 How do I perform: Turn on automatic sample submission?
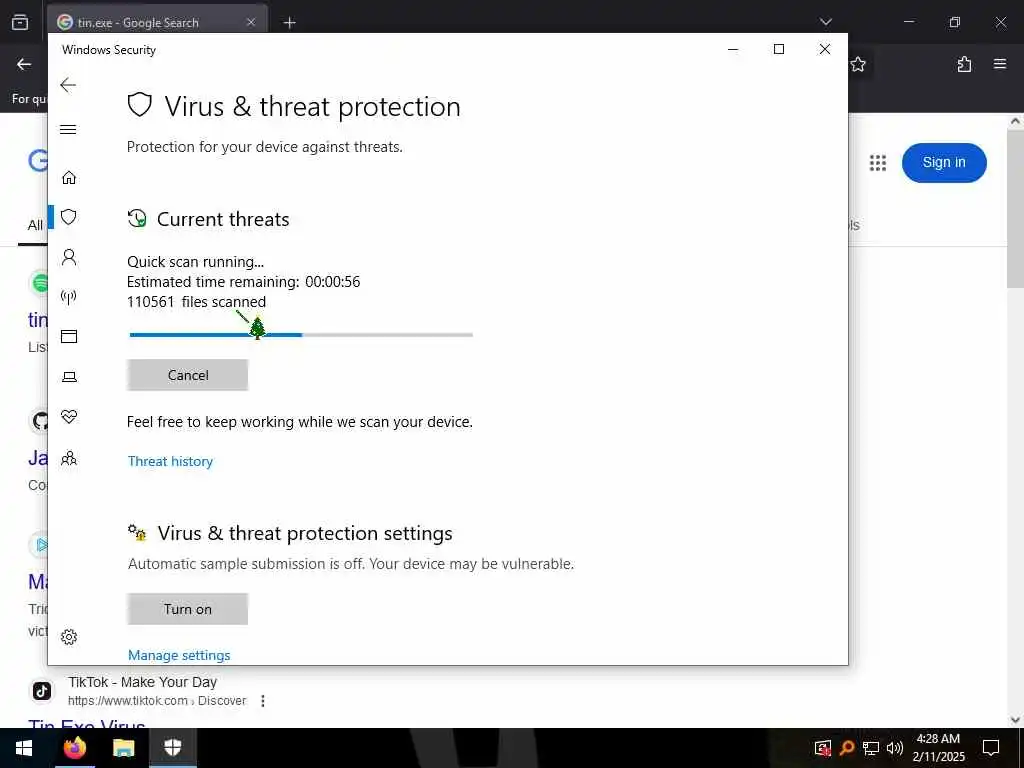[187, 609]
